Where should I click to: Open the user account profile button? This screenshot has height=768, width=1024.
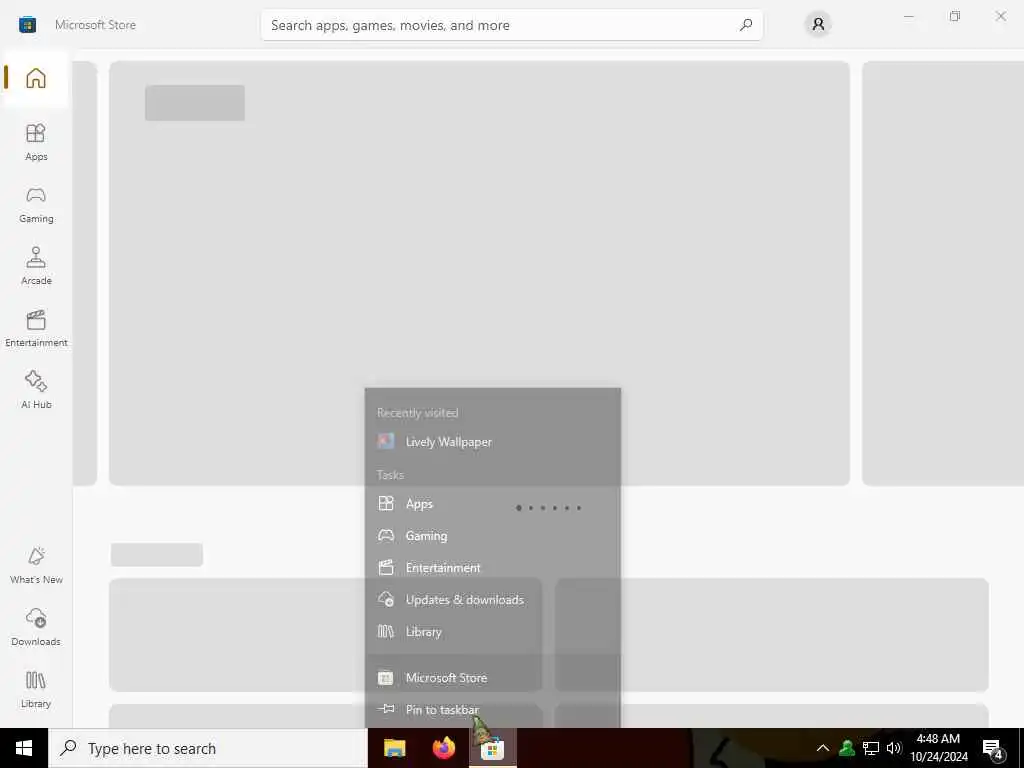click(818, 25)
